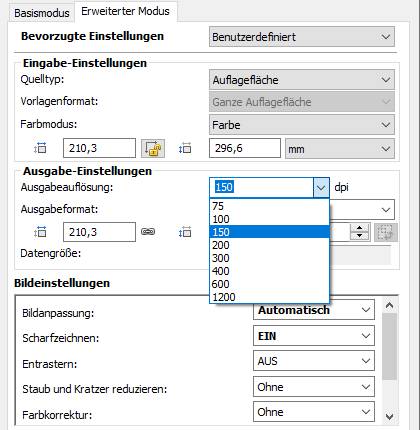
Task: Open the Scharfzeichnen EIN dropdown
Action: tap(314, 336)
